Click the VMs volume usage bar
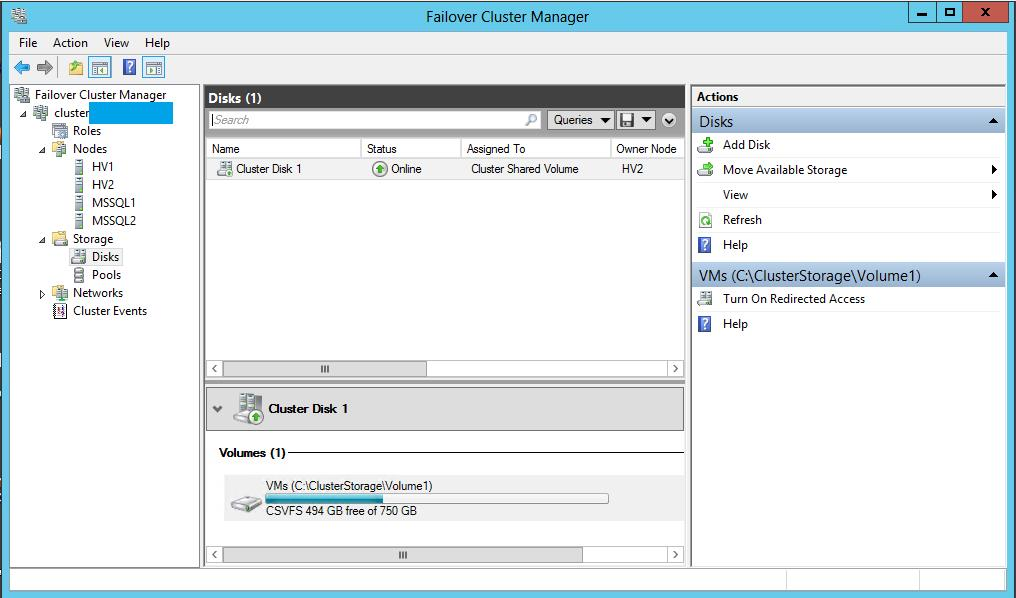Image resolution: width=1016 pixels, height=598 pixels. click(x=436, y=498)
